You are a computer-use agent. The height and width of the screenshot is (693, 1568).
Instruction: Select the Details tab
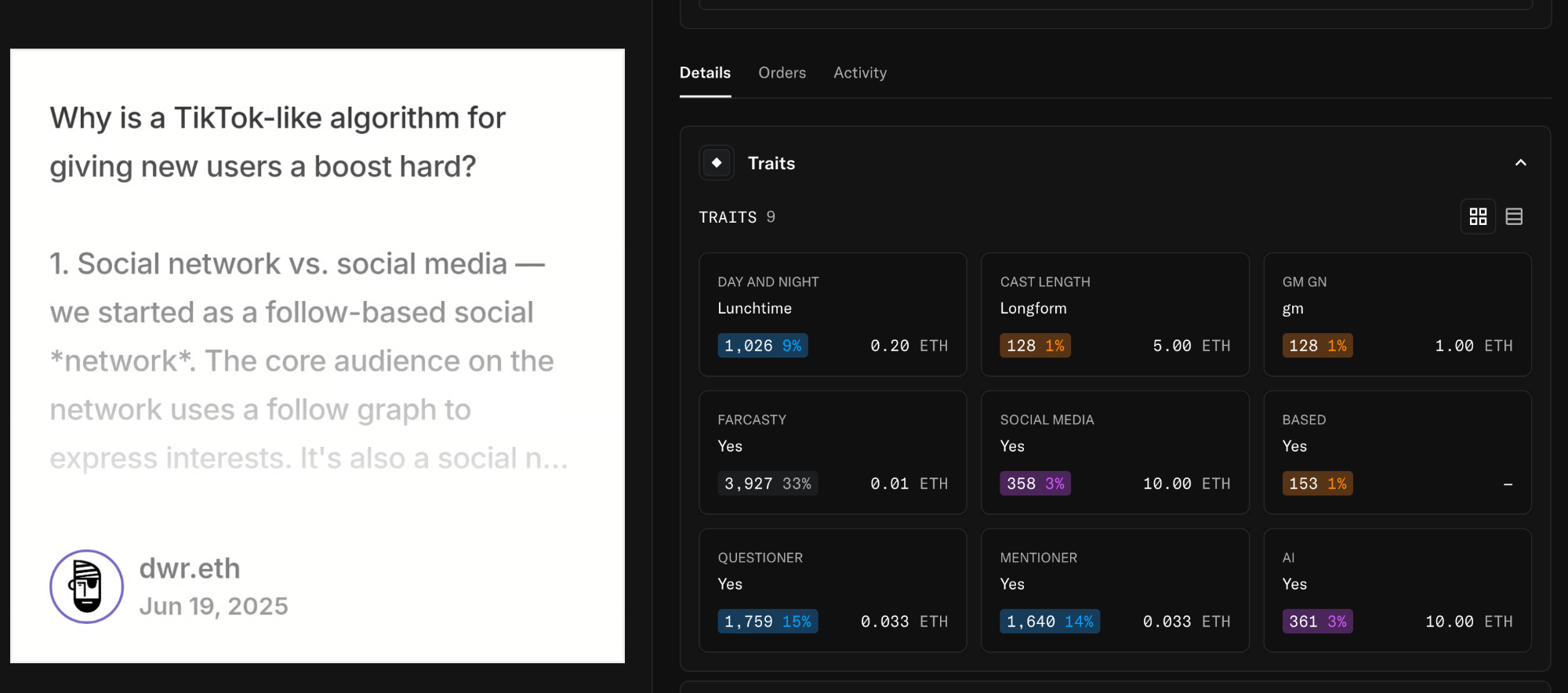click(x=705, y=73)
